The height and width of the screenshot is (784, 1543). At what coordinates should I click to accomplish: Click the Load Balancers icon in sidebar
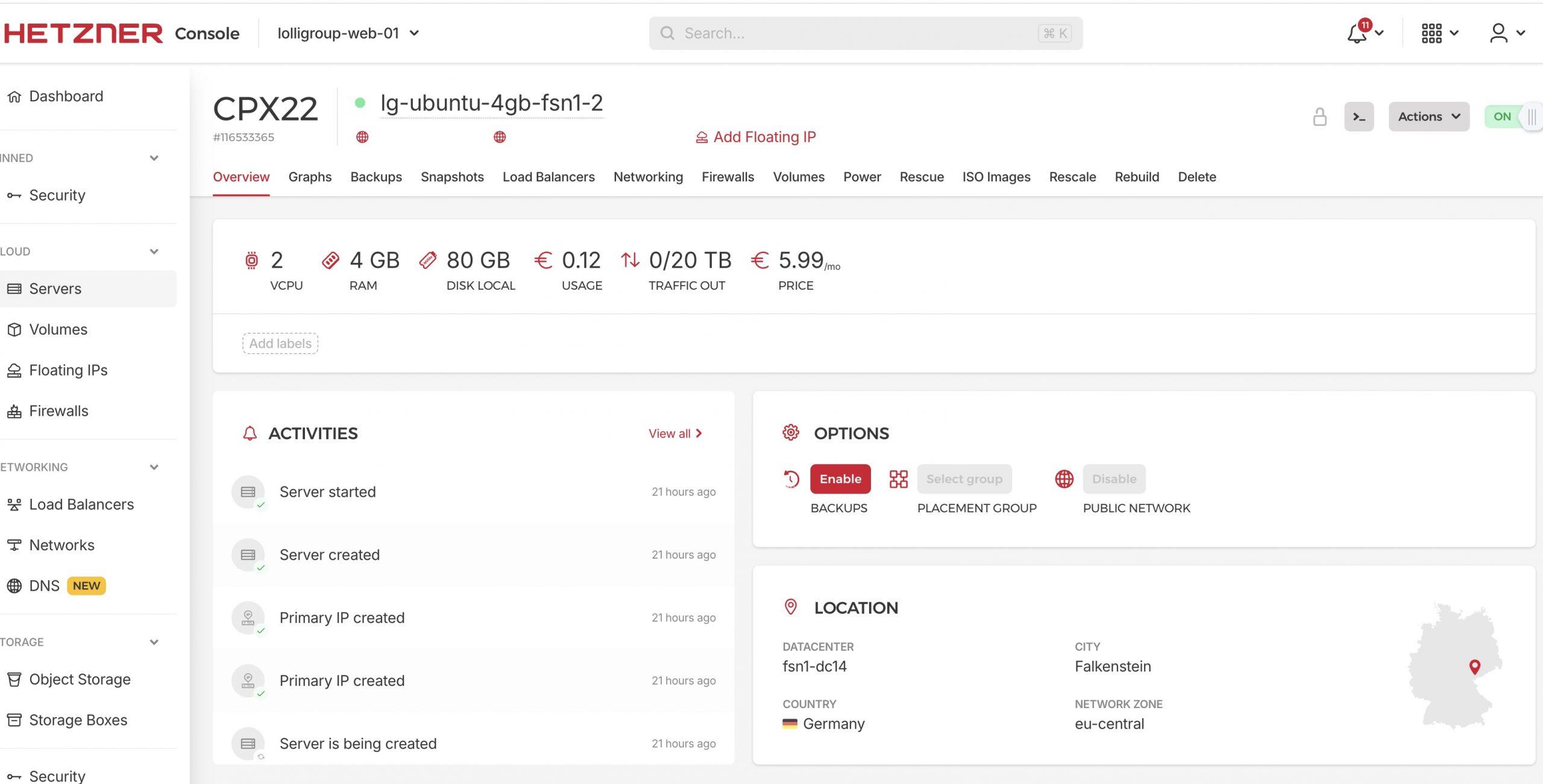[14, 504]
